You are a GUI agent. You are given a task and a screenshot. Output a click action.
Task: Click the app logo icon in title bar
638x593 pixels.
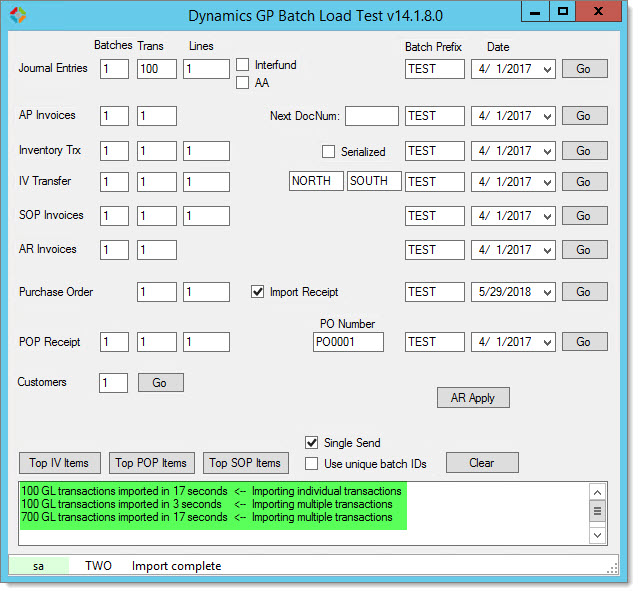18,15
